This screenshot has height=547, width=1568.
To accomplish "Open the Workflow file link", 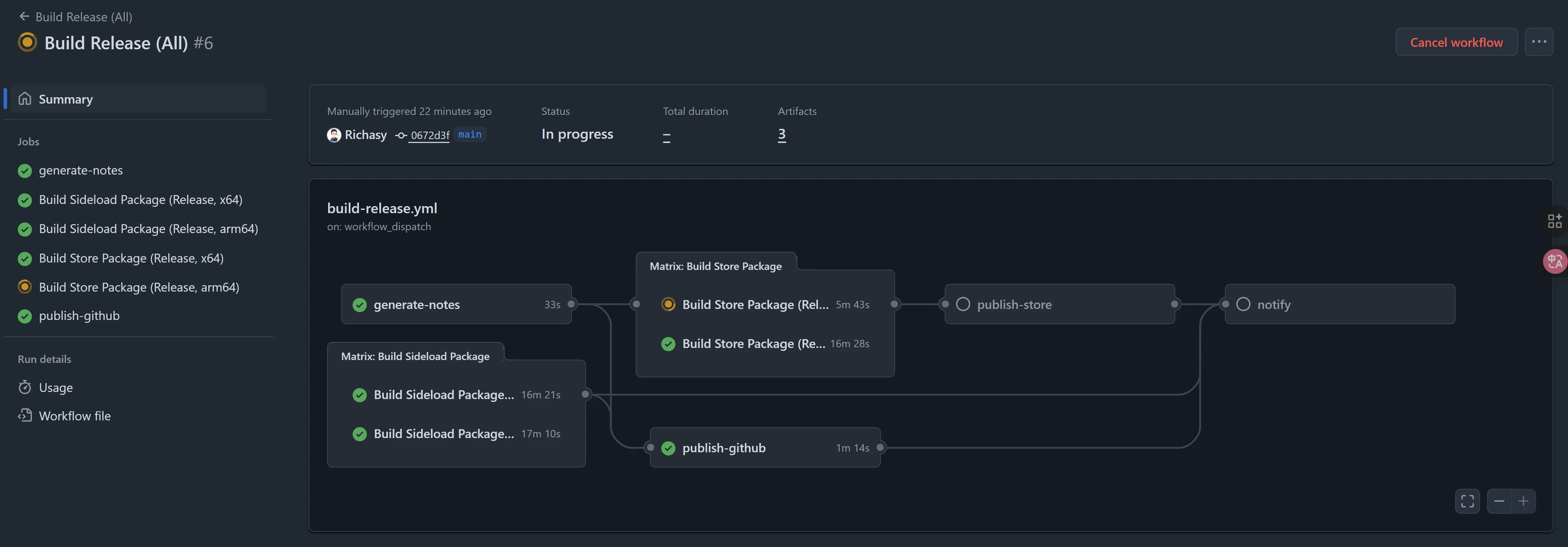I will (74, 416).
